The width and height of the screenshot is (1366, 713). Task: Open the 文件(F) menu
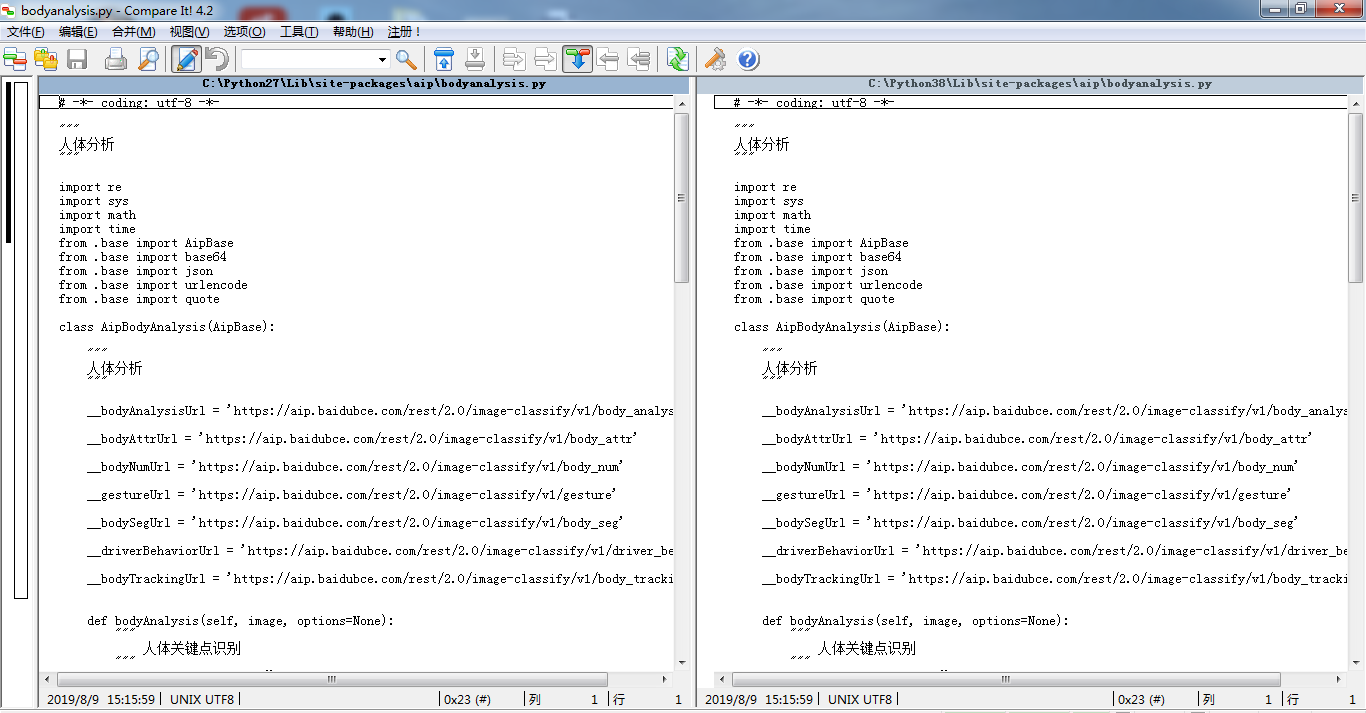[x=24, y=31]
